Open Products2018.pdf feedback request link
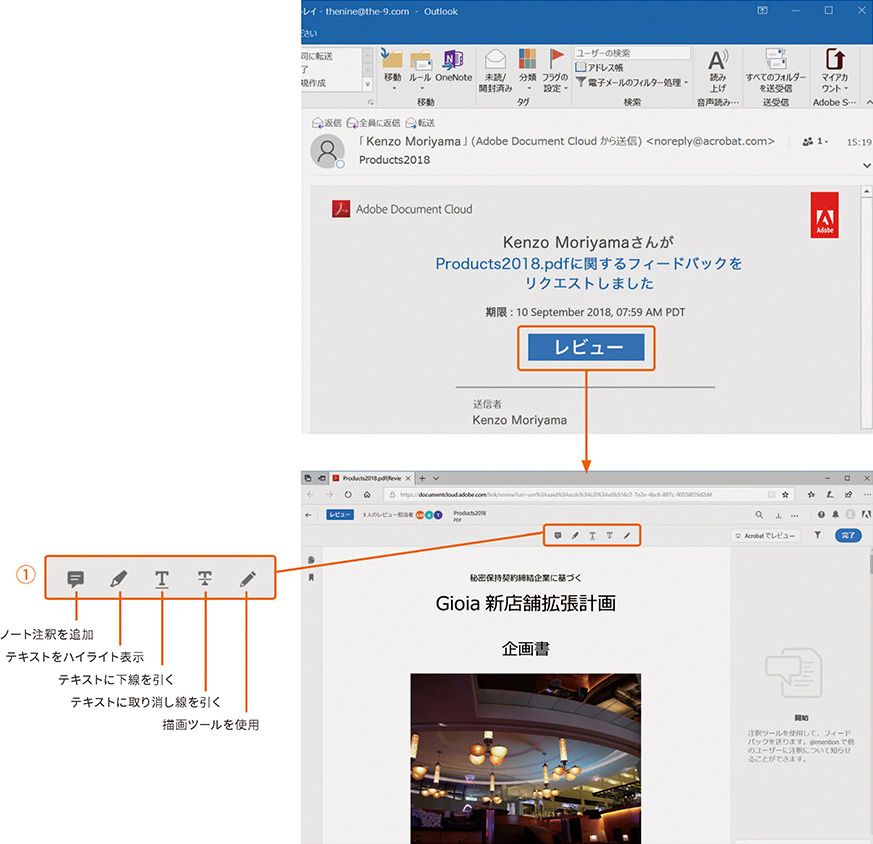 pos(588,273)
